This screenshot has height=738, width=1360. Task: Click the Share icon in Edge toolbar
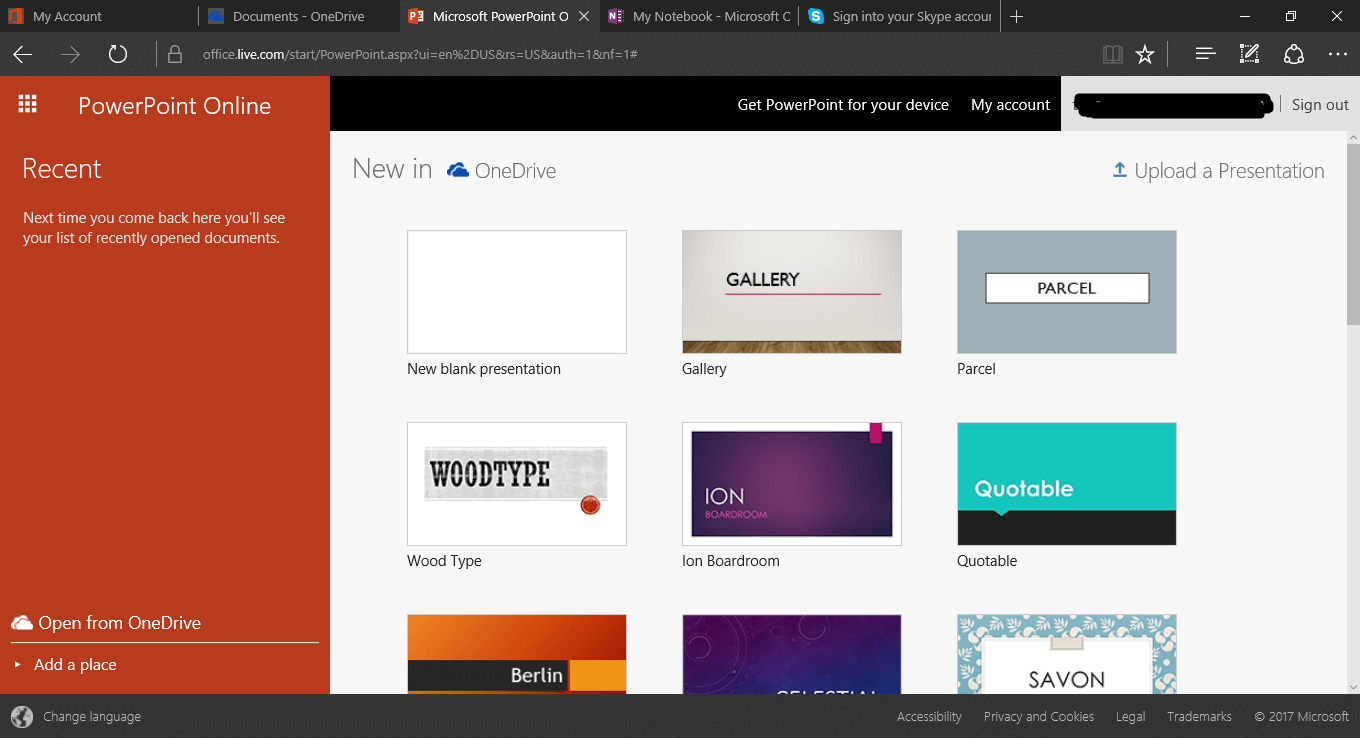[x=1294, y=55]
